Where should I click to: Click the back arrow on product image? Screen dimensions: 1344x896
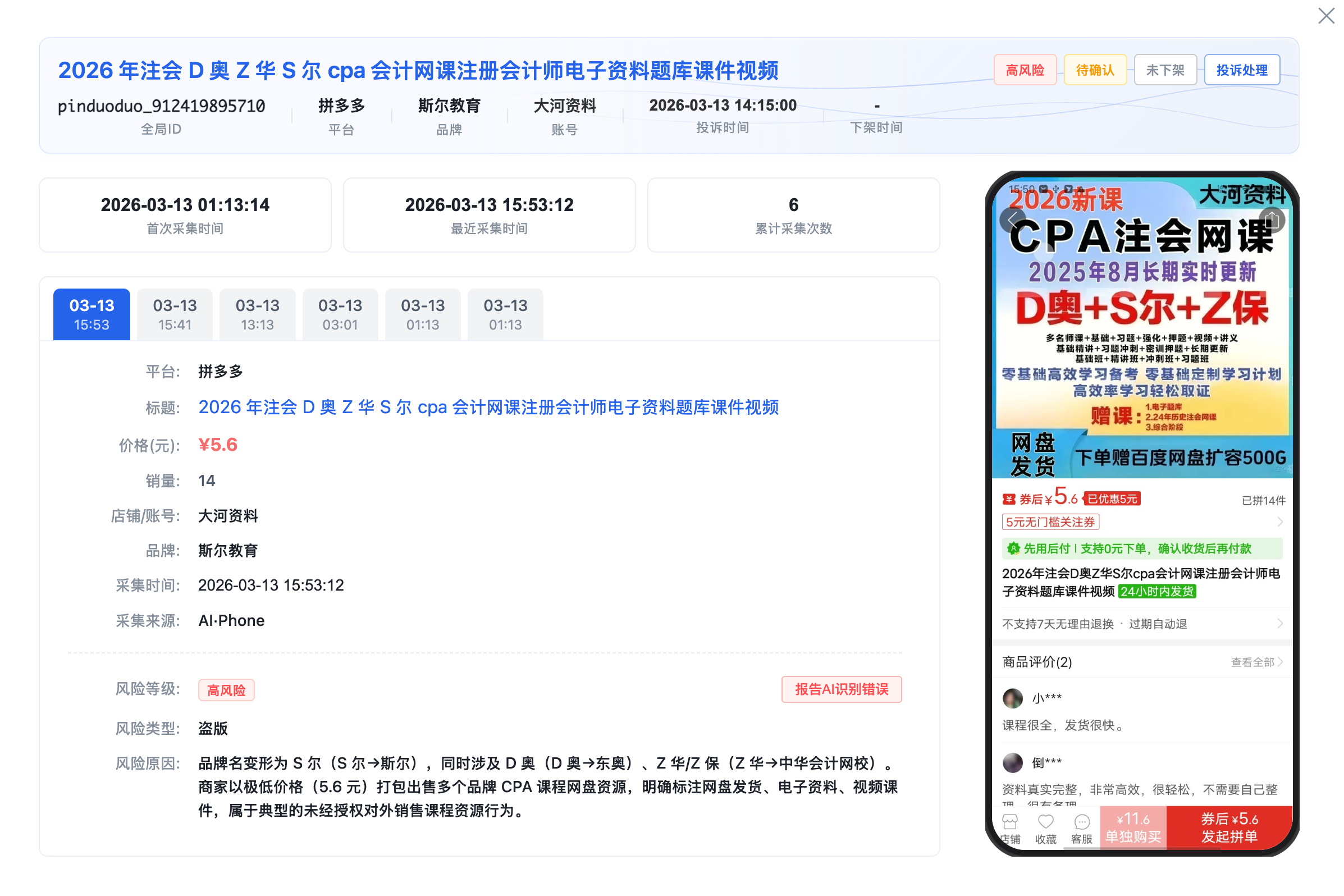1013,220
